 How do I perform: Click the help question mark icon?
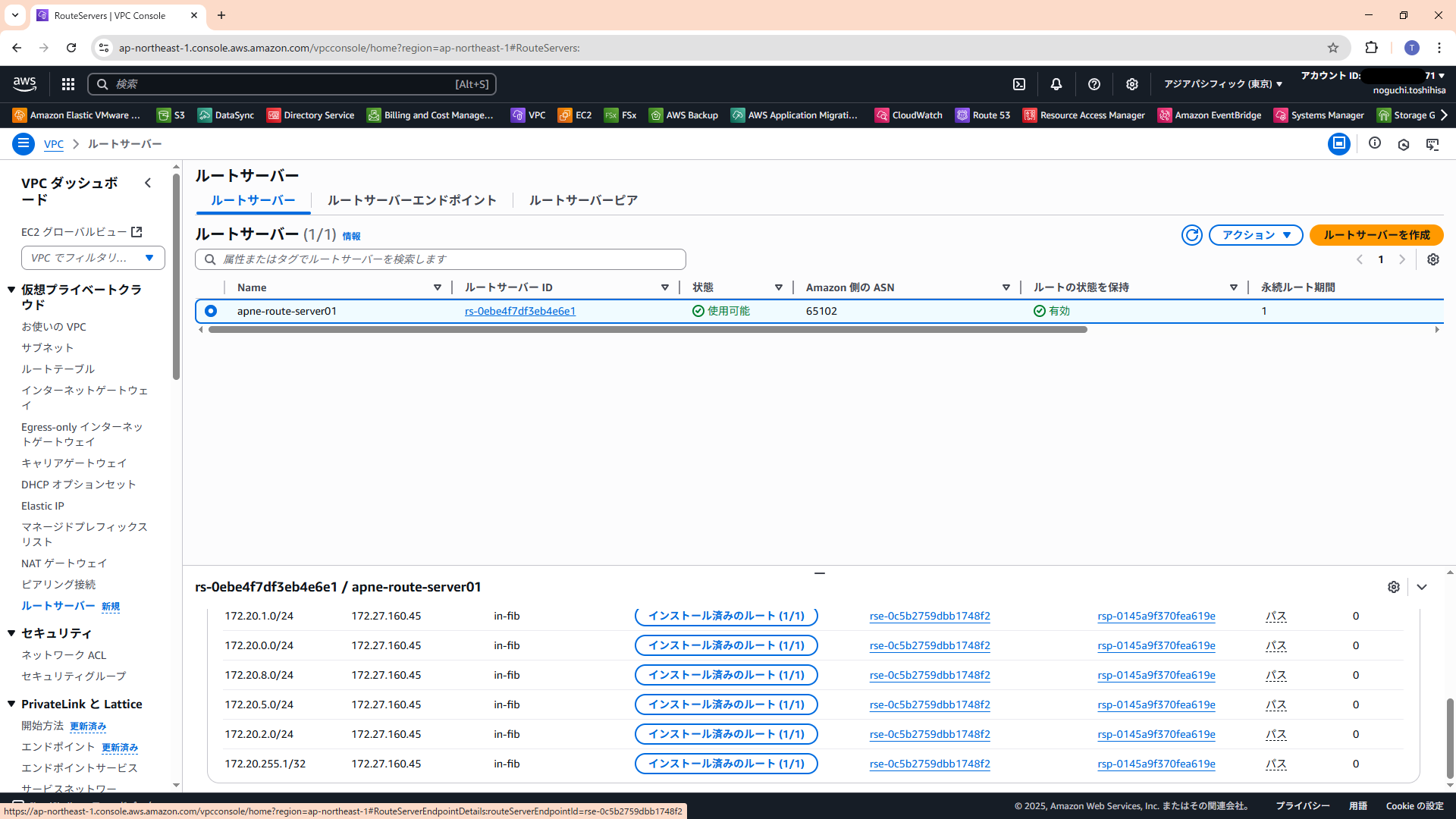coord(1094,84)
